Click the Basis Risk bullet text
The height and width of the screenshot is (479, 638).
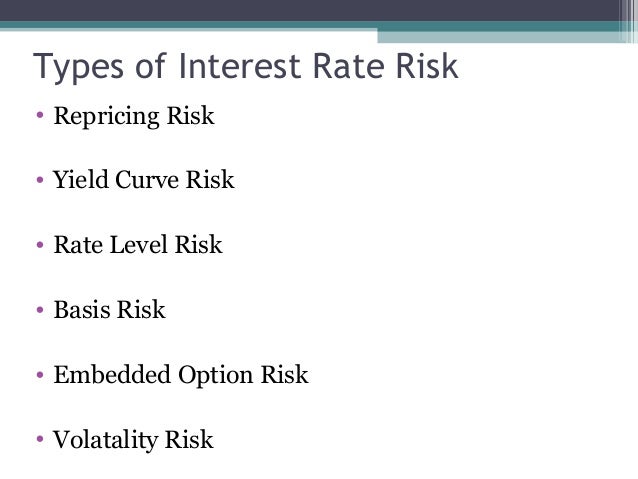109,310
